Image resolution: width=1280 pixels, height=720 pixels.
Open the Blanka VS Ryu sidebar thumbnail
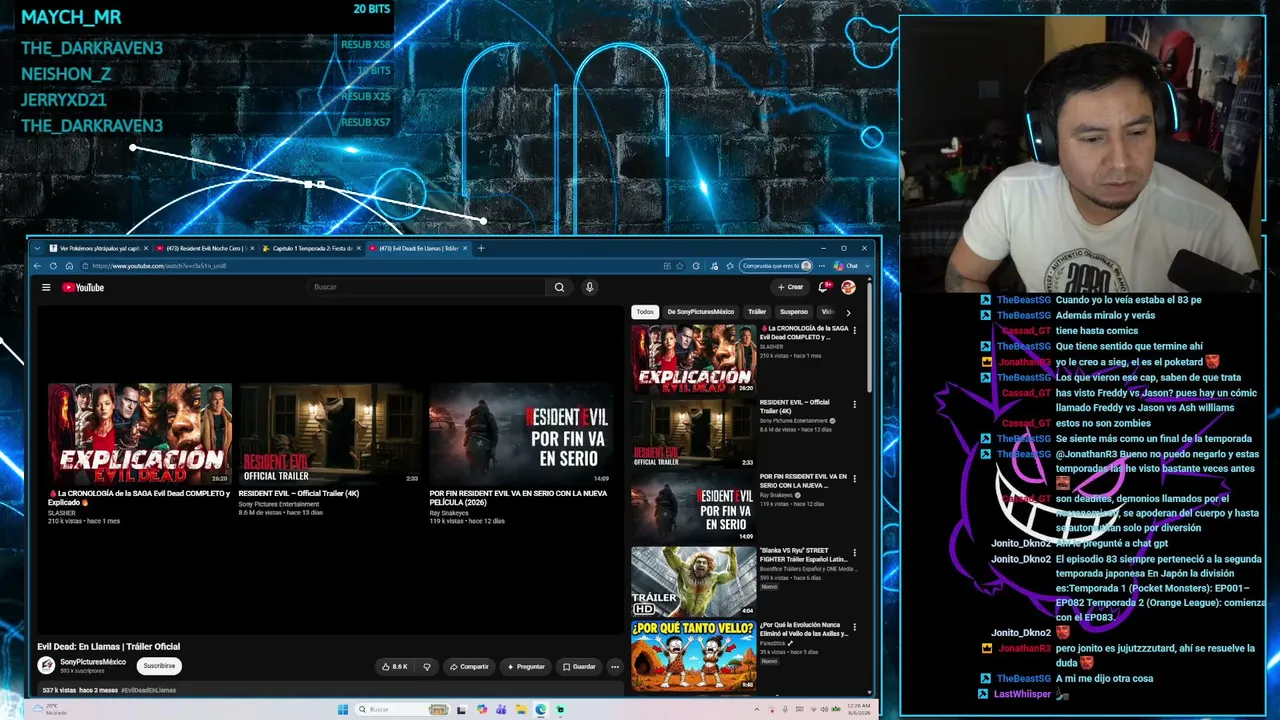click(693, 581)
